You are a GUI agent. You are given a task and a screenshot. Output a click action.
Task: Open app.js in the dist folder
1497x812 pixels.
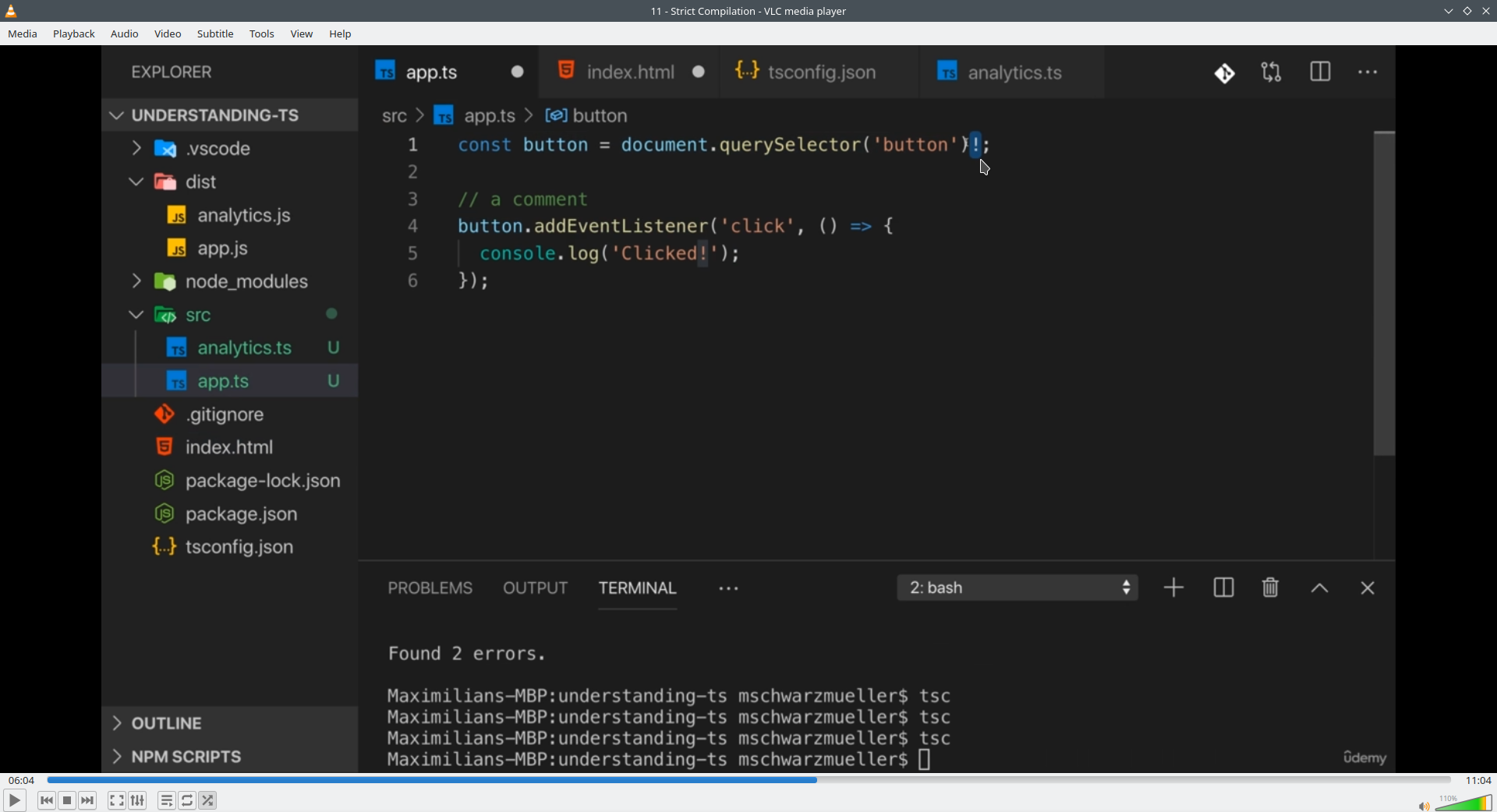click(x=230, y=249)
